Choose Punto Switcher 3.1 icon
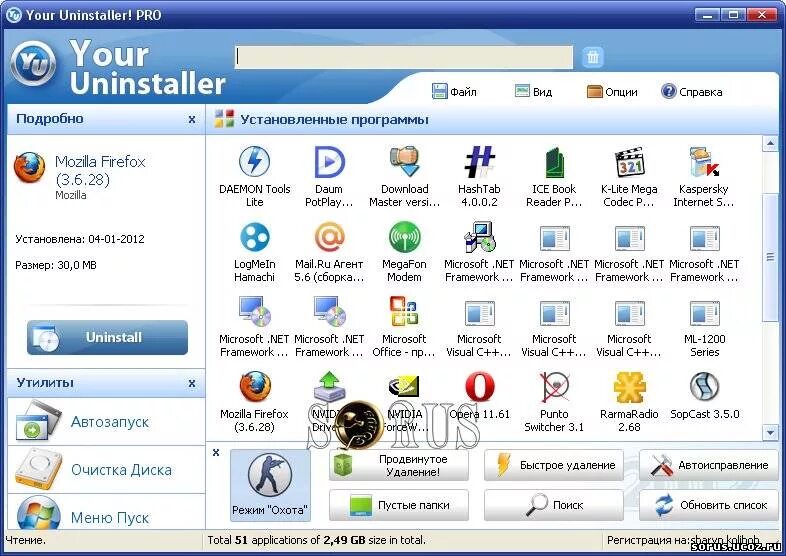 (x=554, y=387)
